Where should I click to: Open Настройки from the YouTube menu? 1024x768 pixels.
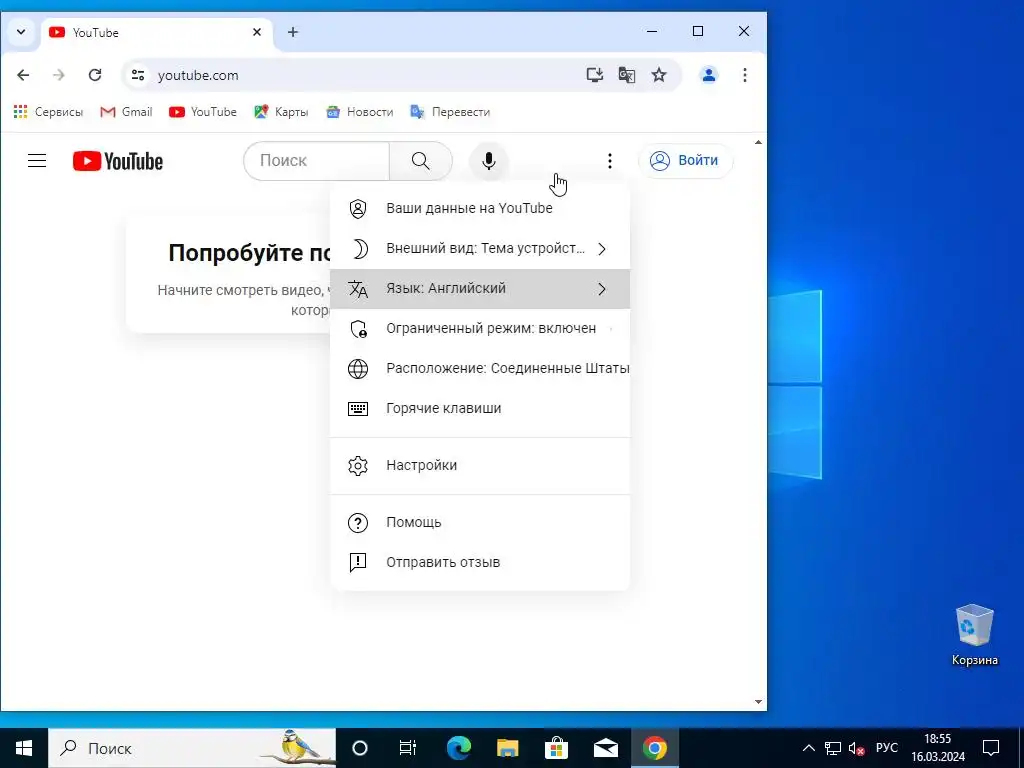click(480, 466)
